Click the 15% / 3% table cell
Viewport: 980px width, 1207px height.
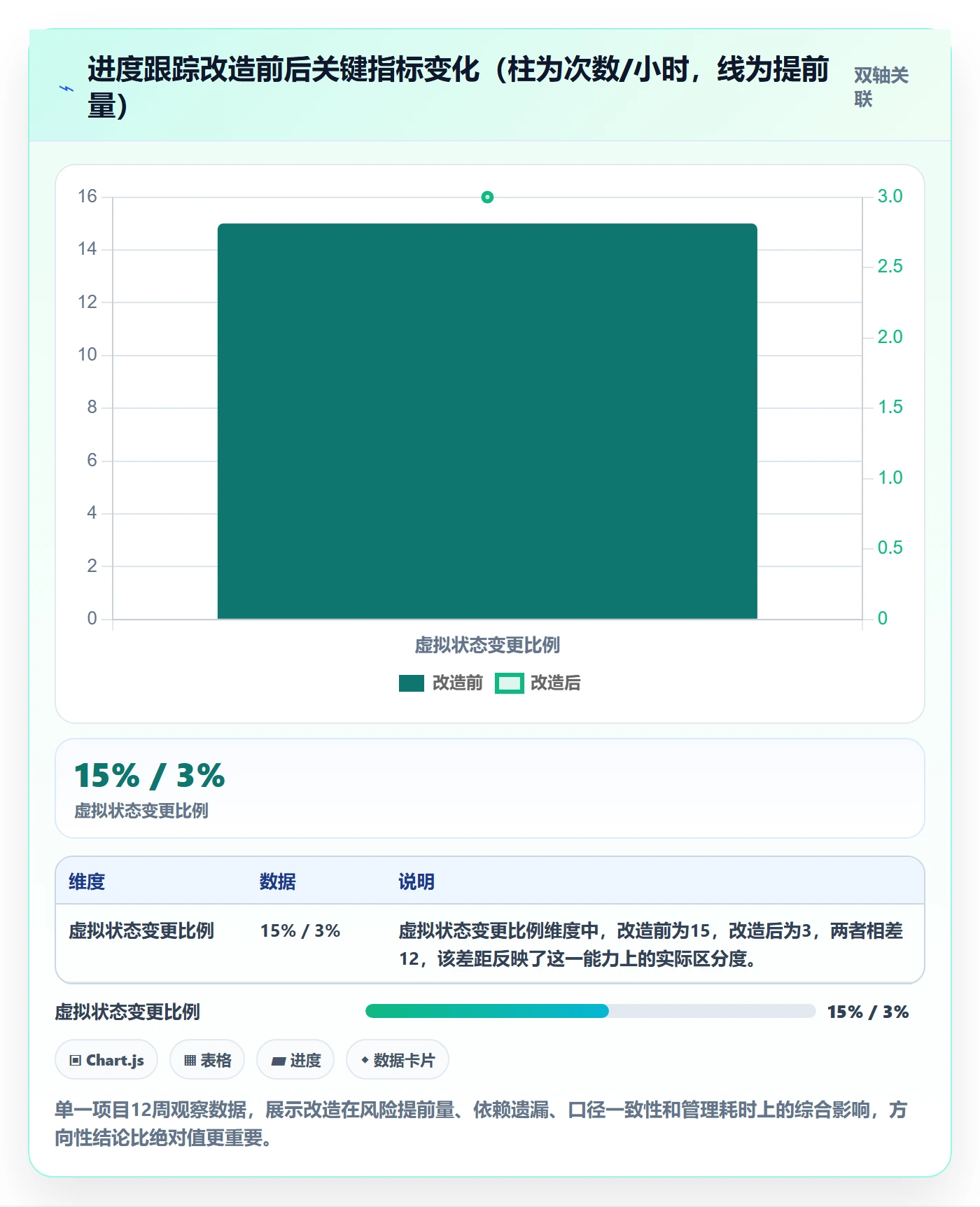300,931
